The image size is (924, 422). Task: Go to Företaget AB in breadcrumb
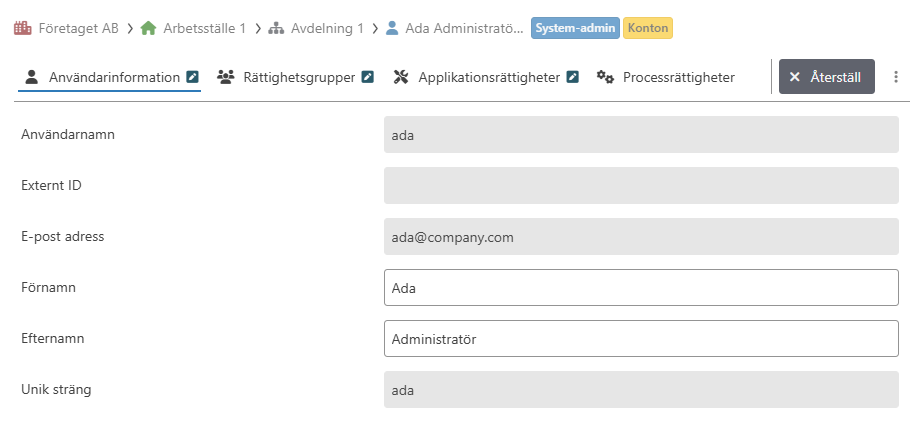point(78,28)
